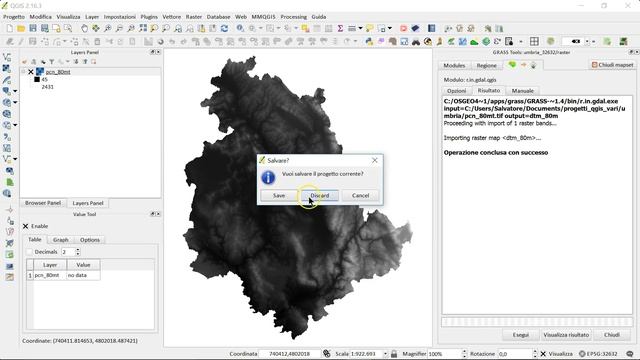This screenshot has height=360, width=640.
Task: Collapse the pcn_80mt layer tree node
Action: (24, 72)
